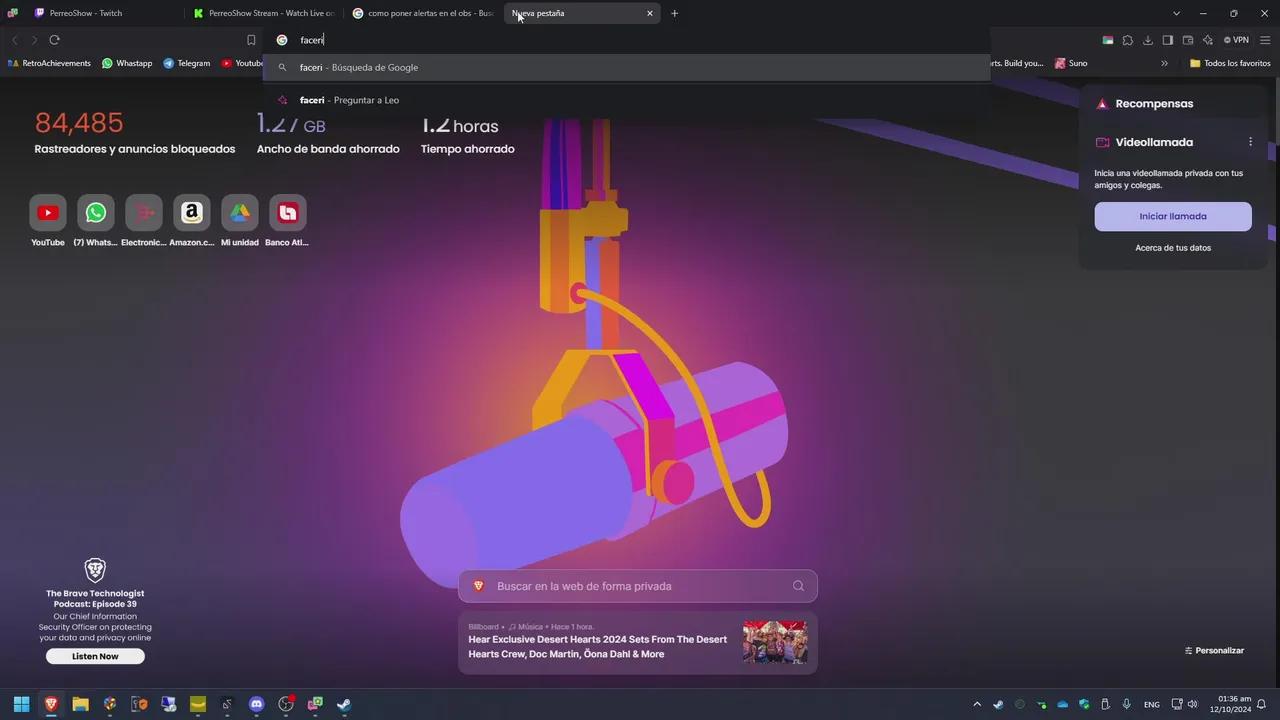Switch to the PerreoShow Twitch tab
The height and width of the screenshot is (720, 1280).
(85, 13)
